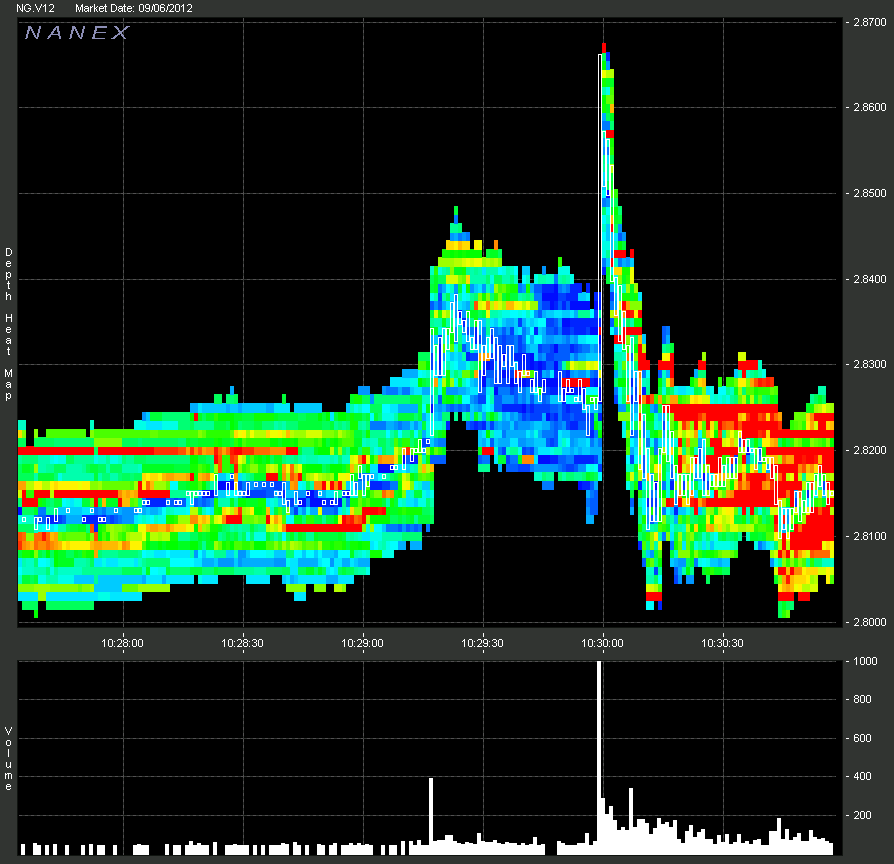Click the 2.8100 price axis label
Screen dimensions: 894x864
tap(870, 536)
